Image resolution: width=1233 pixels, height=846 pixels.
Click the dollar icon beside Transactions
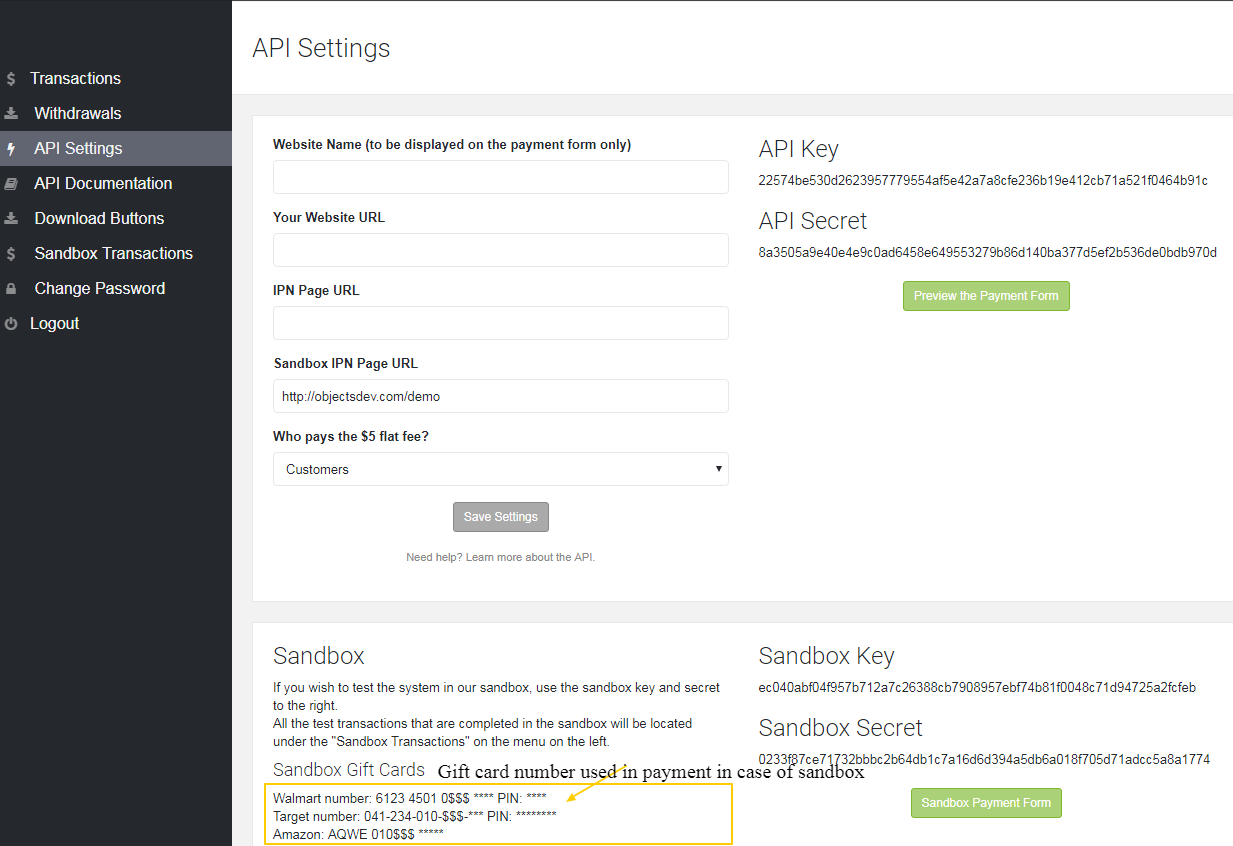11,79
